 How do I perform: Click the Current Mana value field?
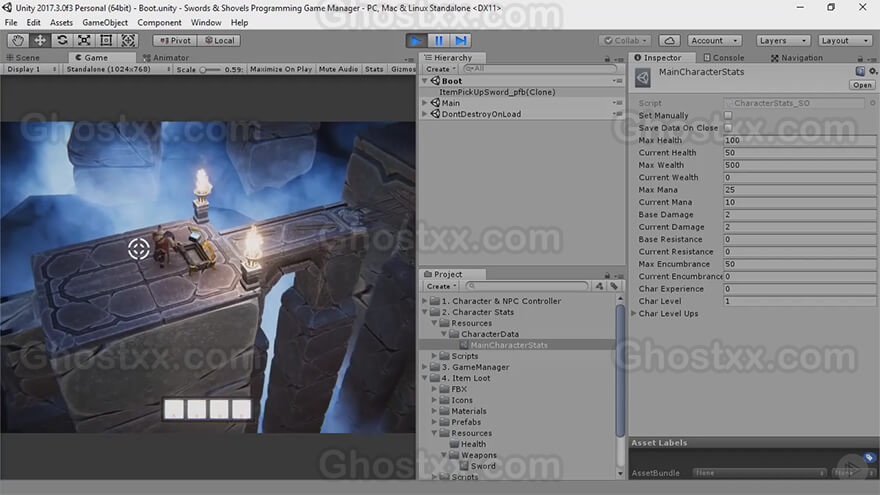click(x=800, y=202)
